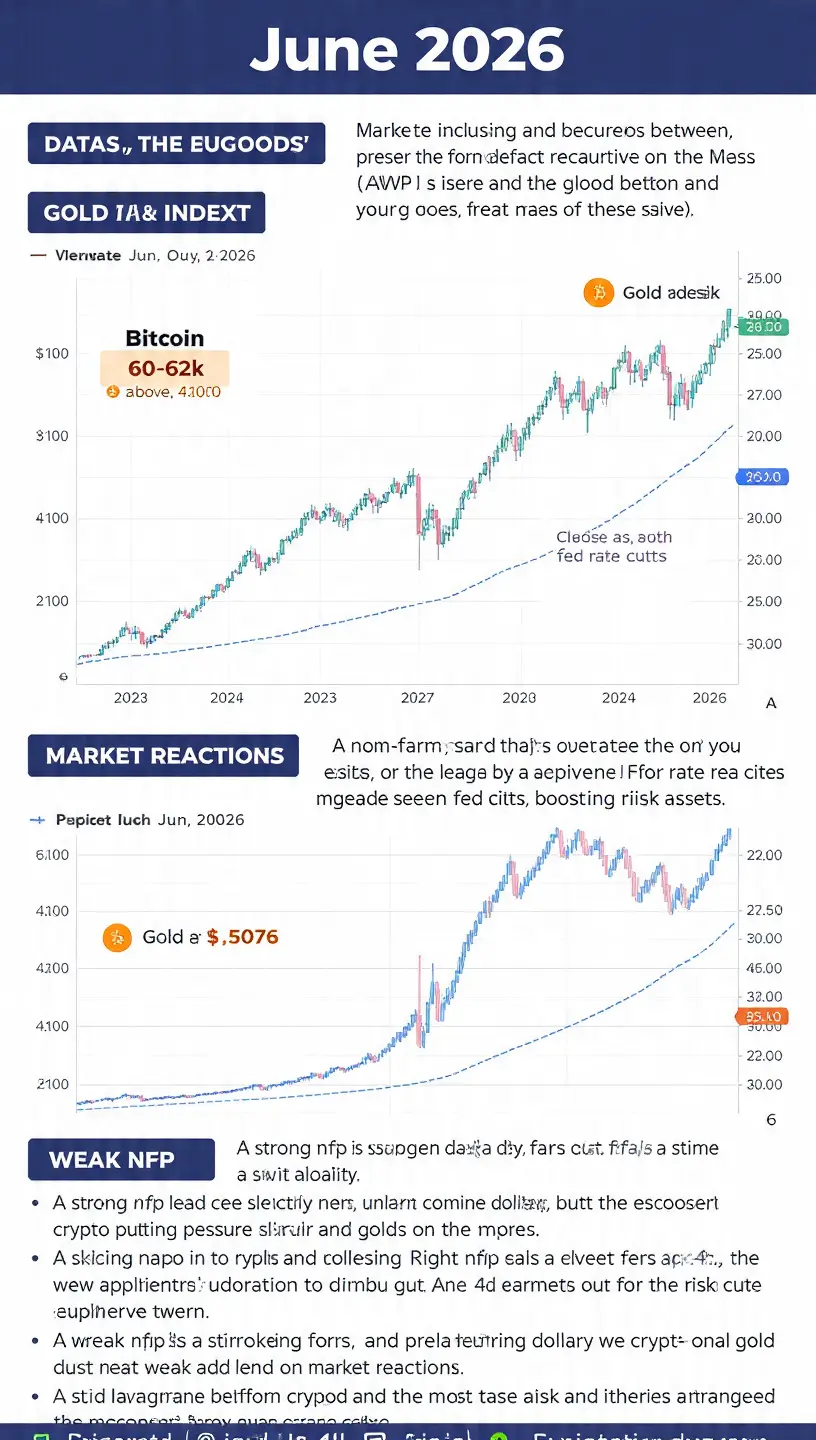The width and height of the screenshot is (816, 1440).
Task: Select the GOLD IA& INDEXT header
Action: click(x=146, y=213)
